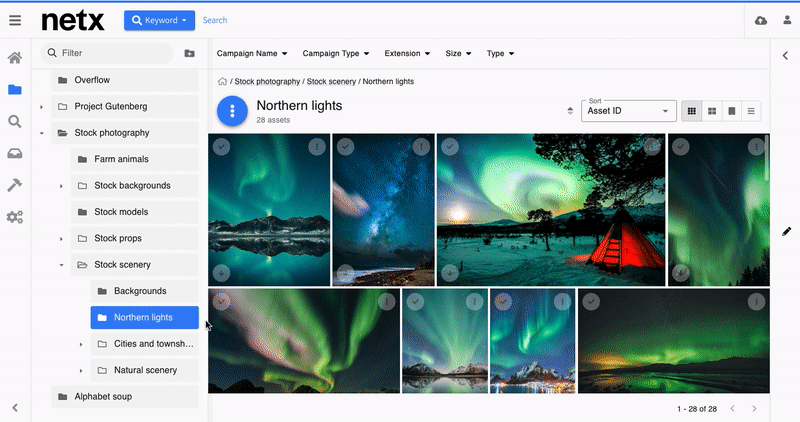Collapse the Stock photography folder

pyautogui.click(x=42, y=133)
